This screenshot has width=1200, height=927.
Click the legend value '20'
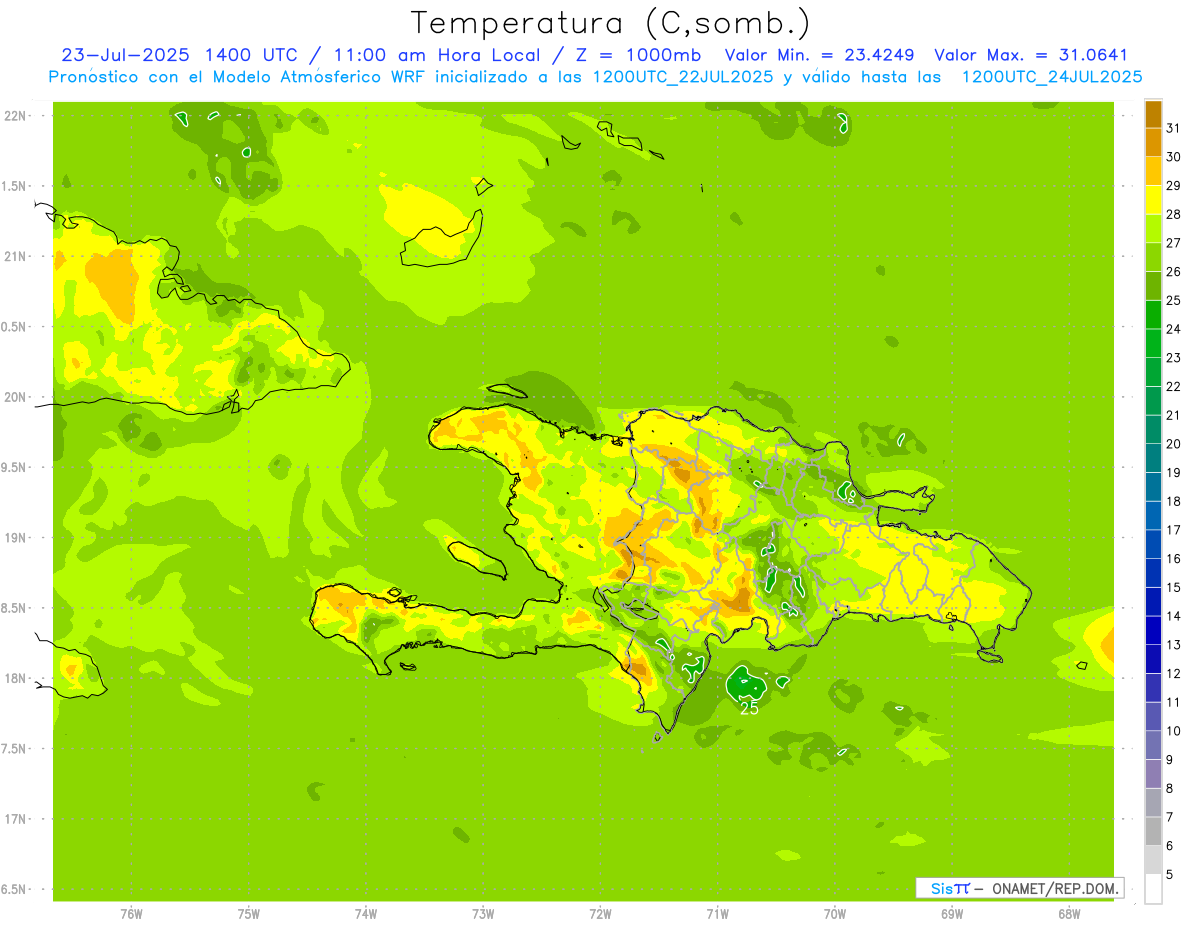(1173, 444)
